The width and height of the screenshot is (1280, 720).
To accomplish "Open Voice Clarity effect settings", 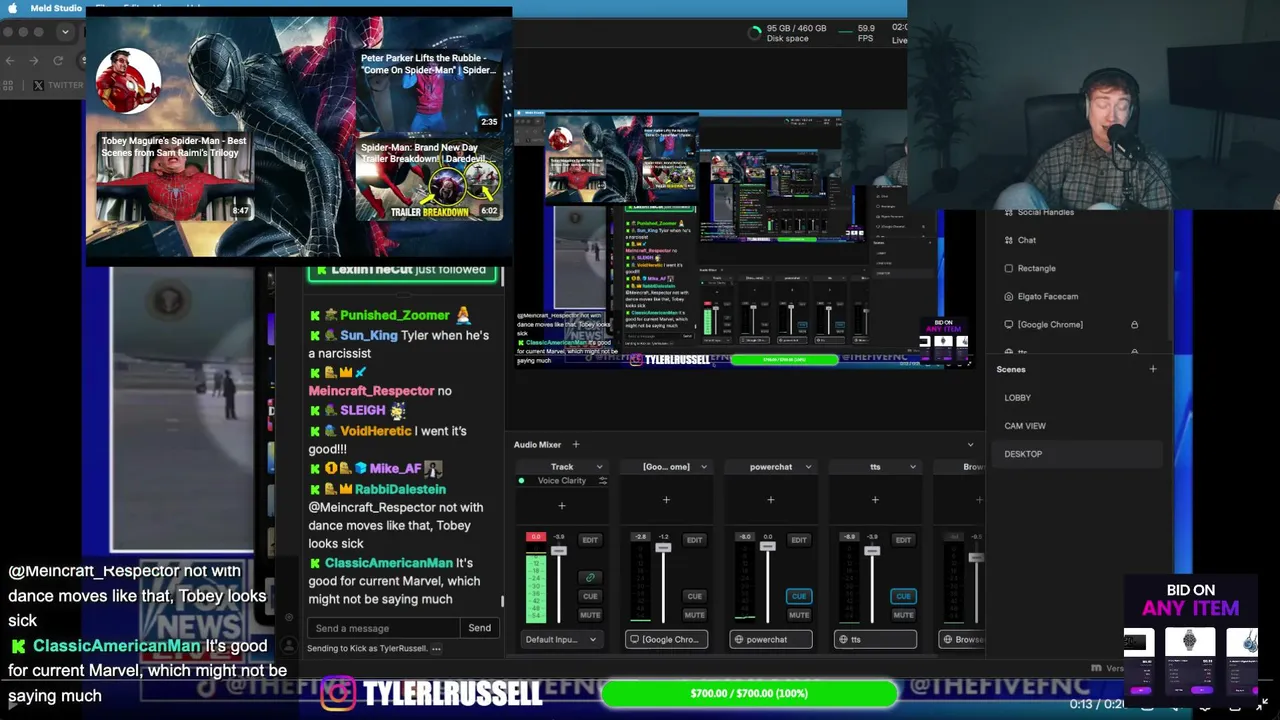I will [602, 481].
